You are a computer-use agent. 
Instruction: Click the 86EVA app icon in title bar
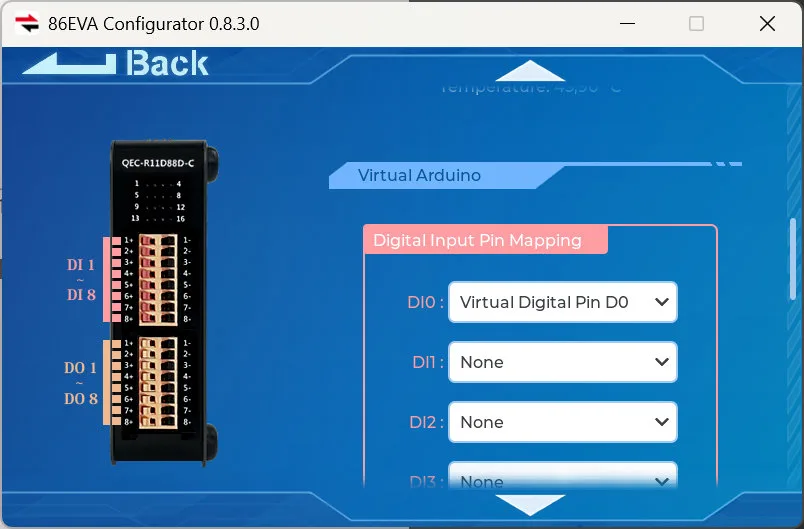27,23
